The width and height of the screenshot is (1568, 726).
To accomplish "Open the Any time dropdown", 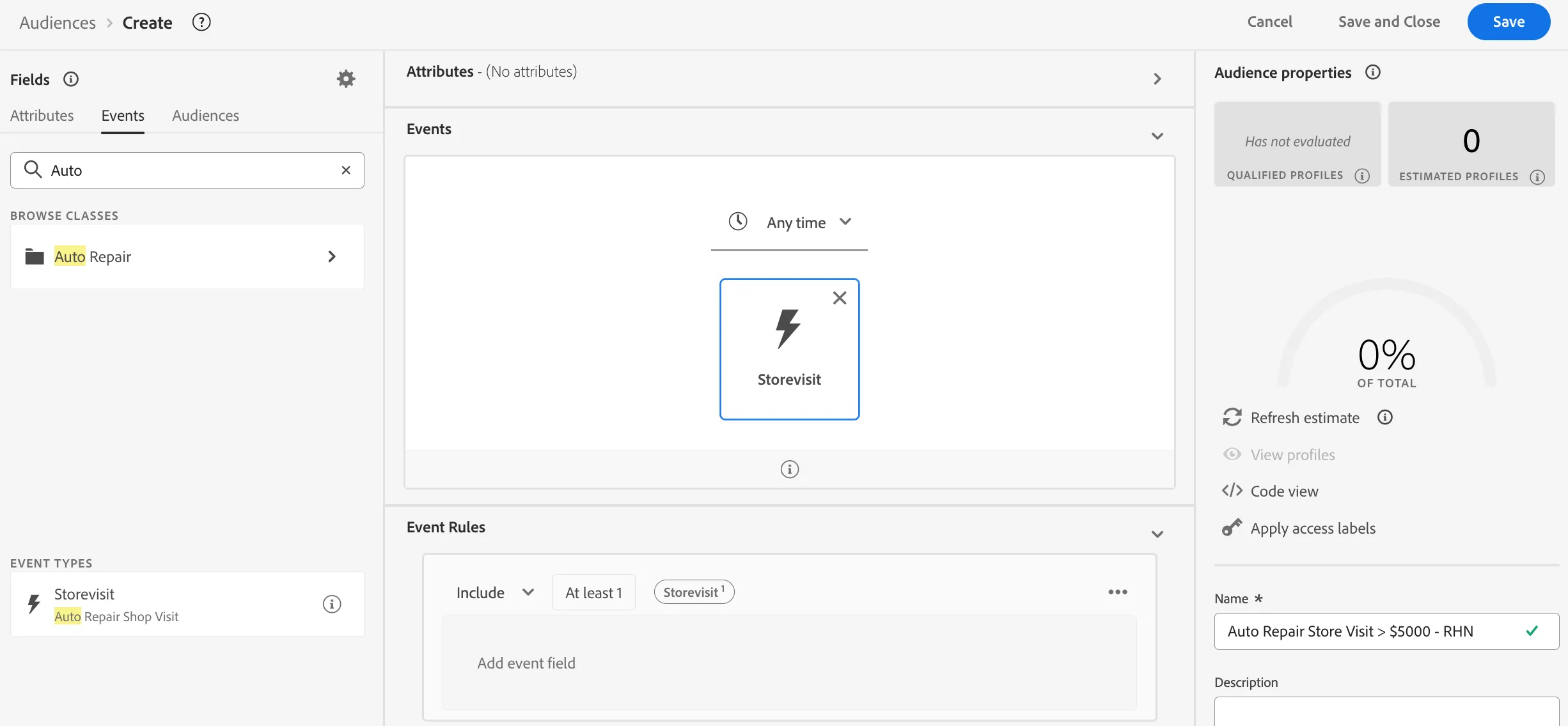I will [789, 222].
